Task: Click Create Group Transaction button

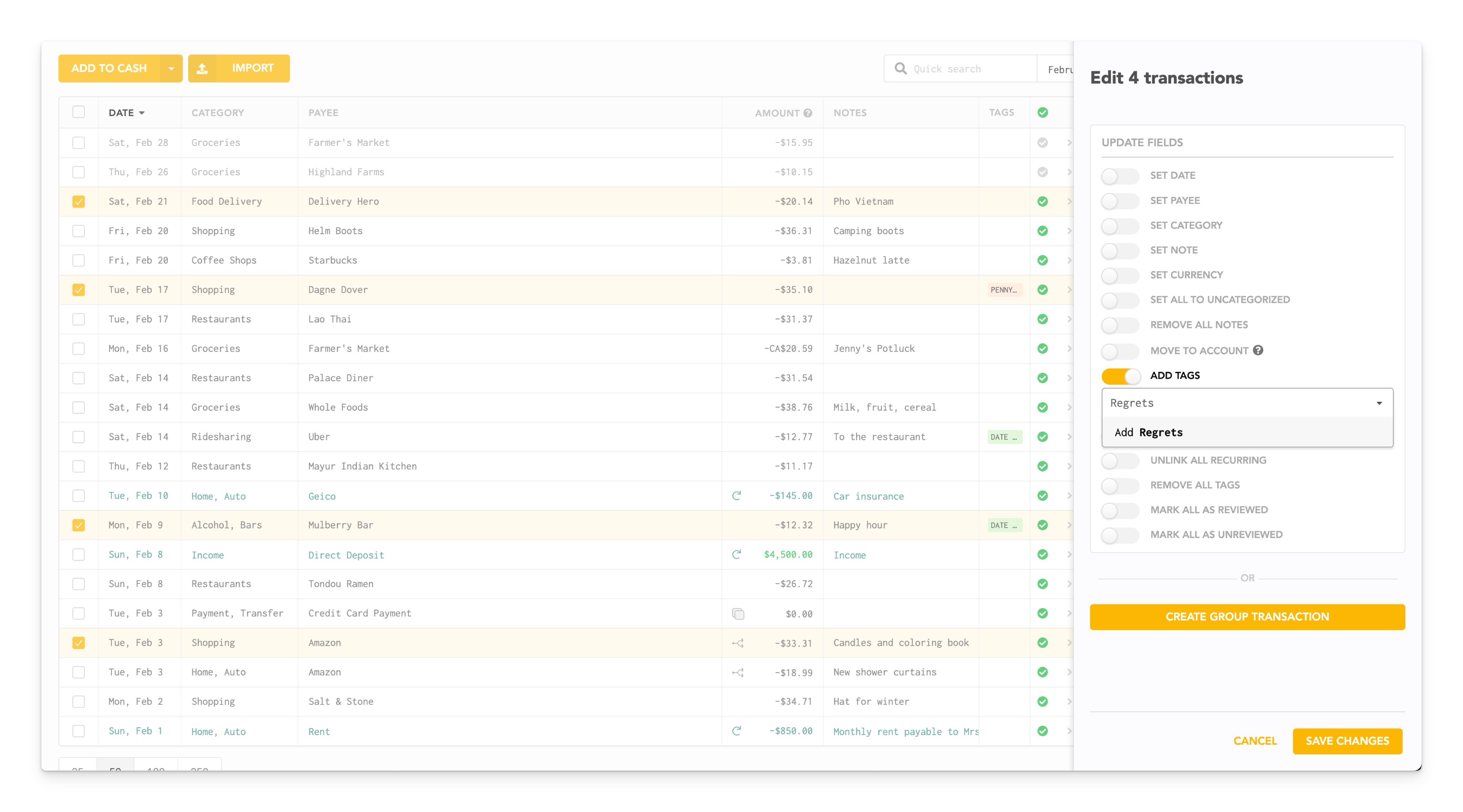Action: tap(1247, 617)
